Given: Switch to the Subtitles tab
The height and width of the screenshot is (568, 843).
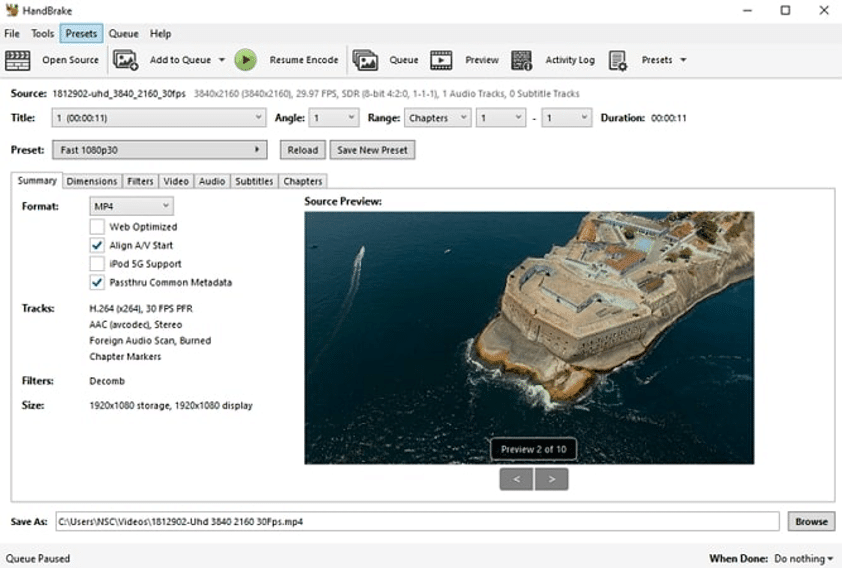Looking at the screenshot, I should coord(254,181).
